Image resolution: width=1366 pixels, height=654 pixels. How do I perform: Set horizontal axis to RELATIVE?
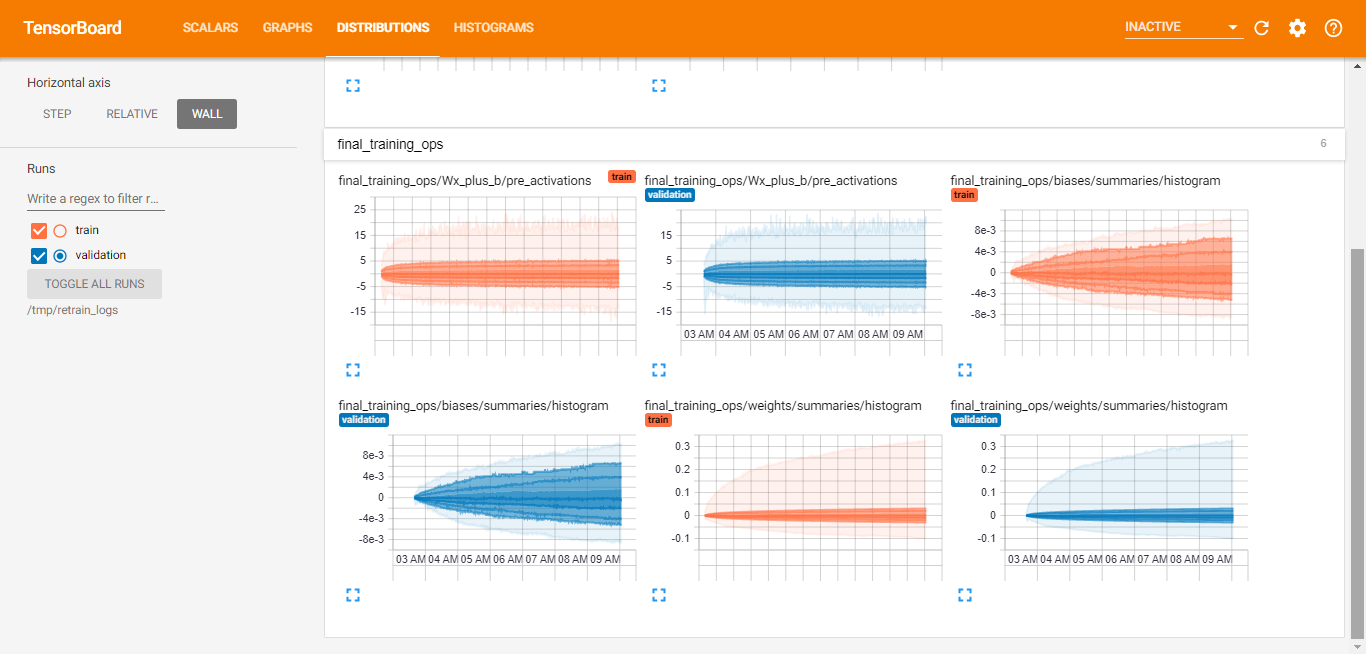[132, 114]
